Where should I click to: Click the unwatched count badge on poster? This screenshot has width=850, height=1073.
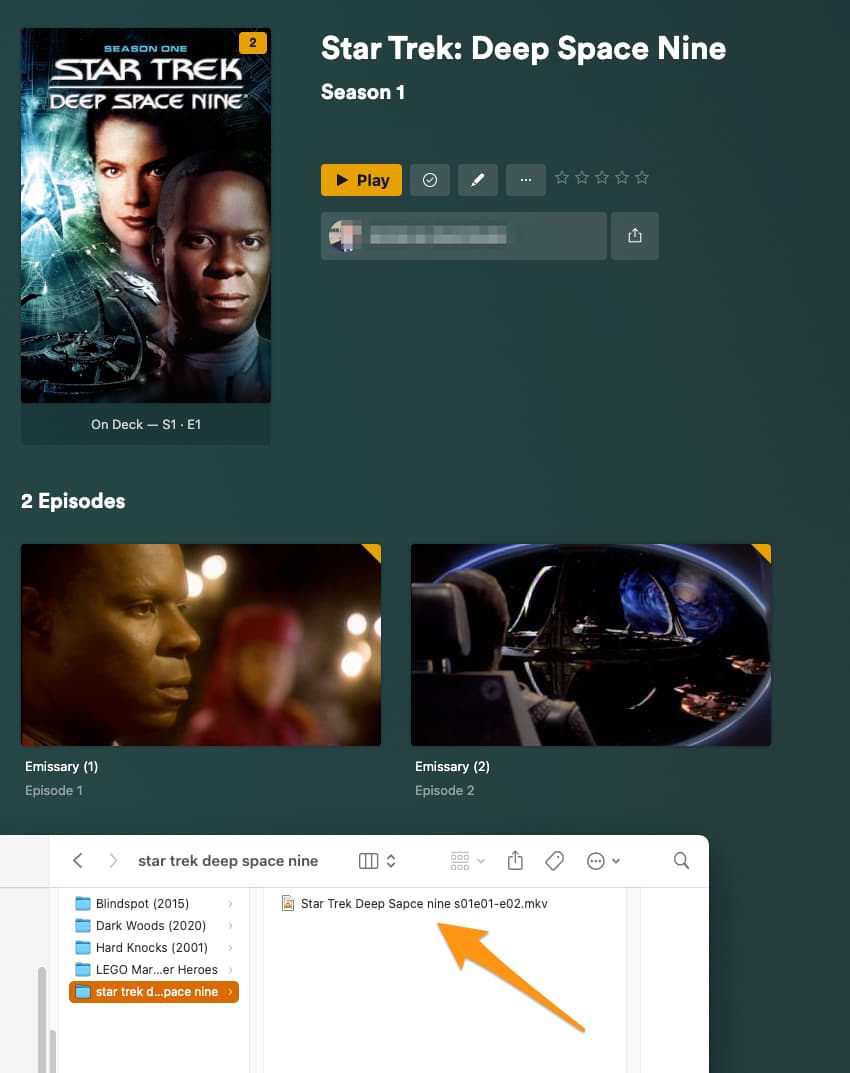[253, 42]
